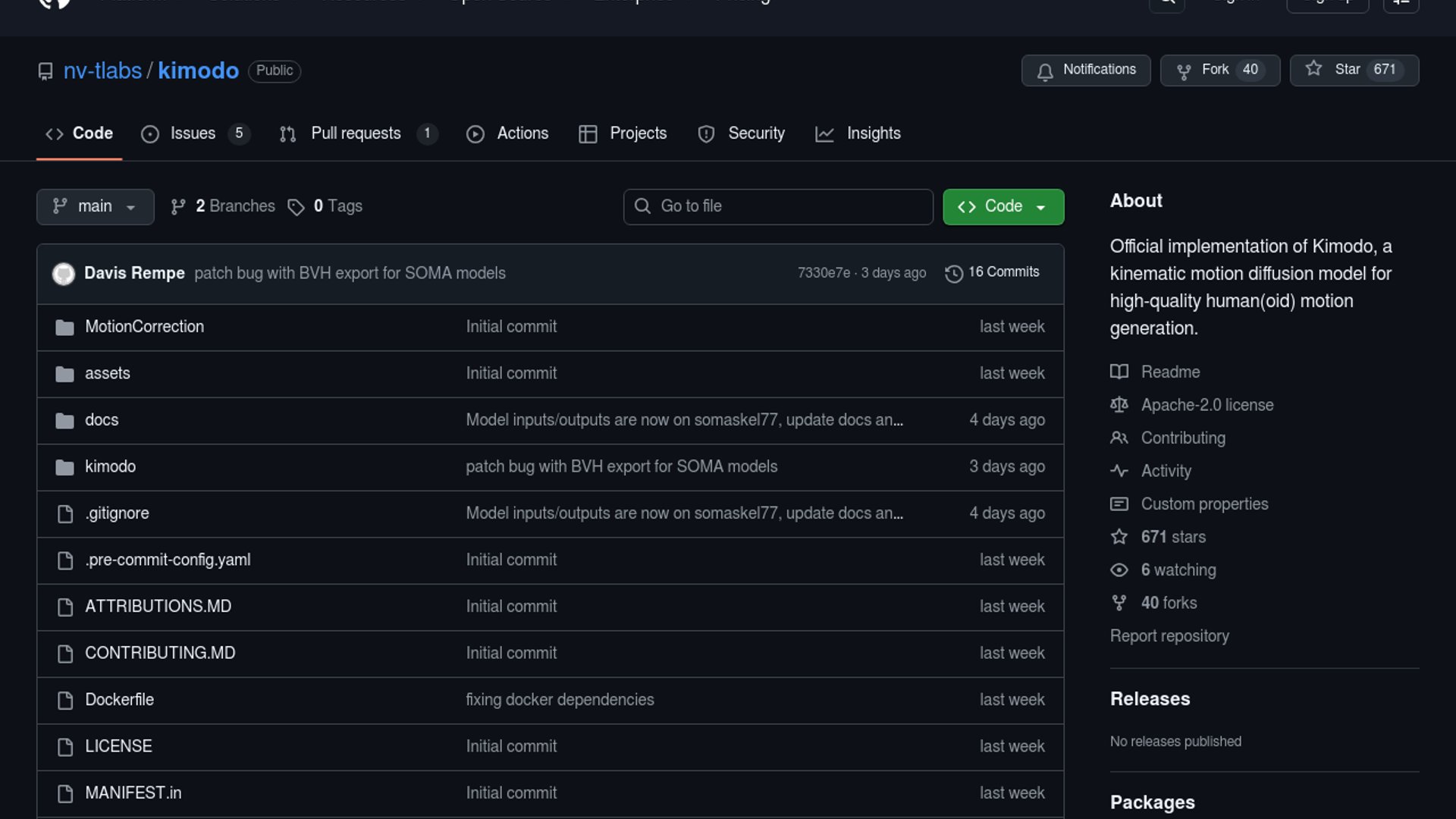
Task: Open the commit history clock icon
Action: [953, 273]
